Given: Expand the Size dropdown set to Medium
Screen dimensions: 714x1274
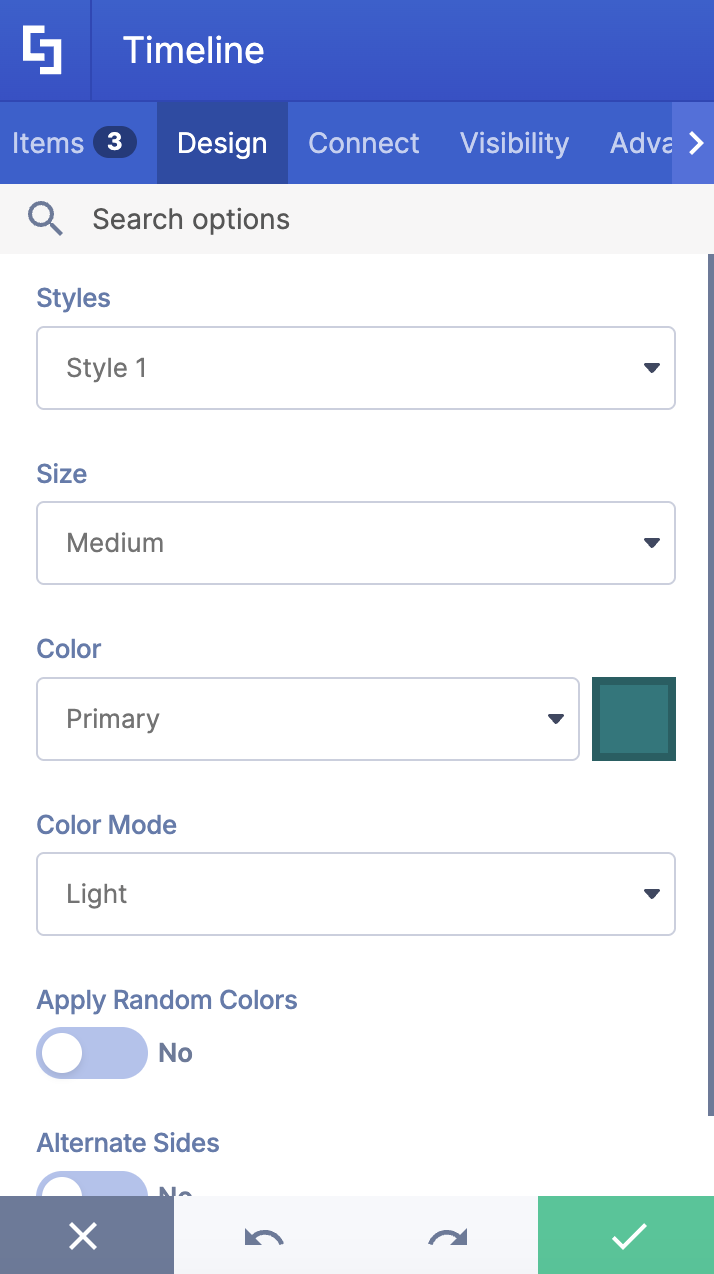Looking at the screenshot, I should pos(355,543).
